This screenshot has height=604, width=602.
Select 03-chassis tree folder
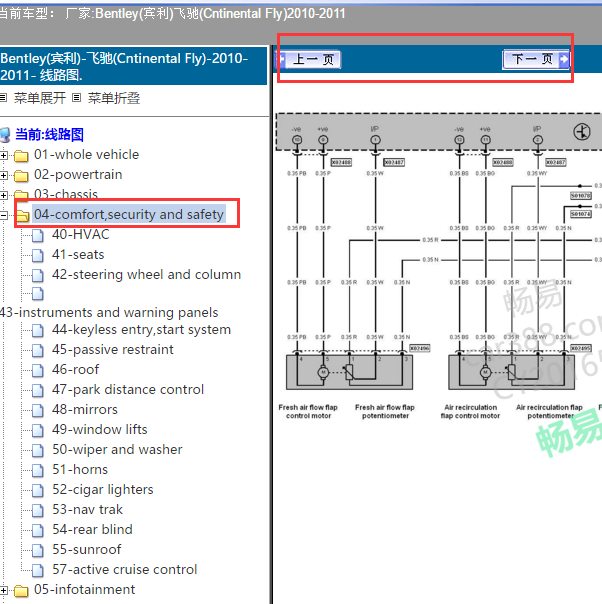(66, 194)
